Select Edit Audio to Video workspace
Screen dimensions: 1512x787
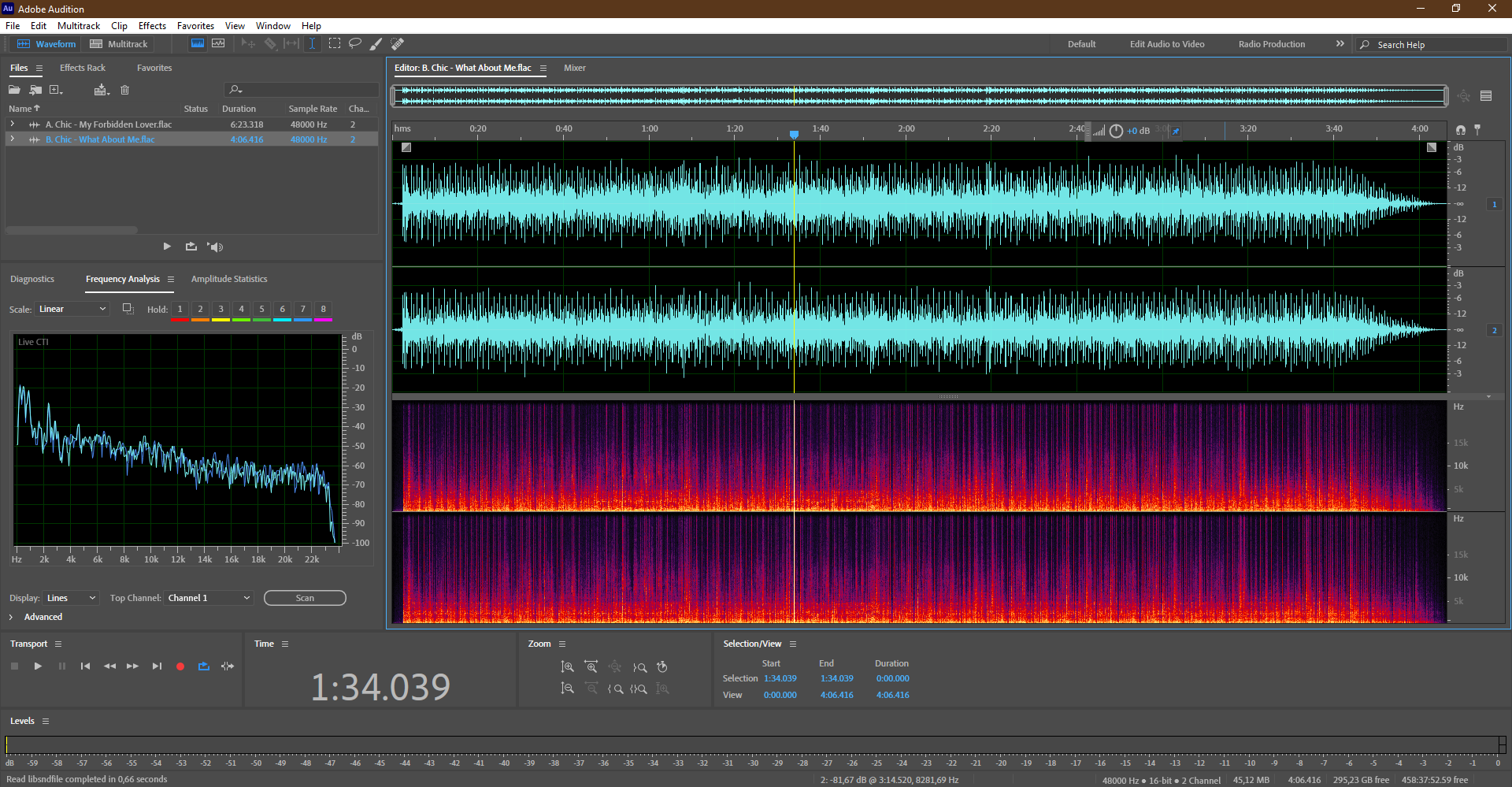1167,44
